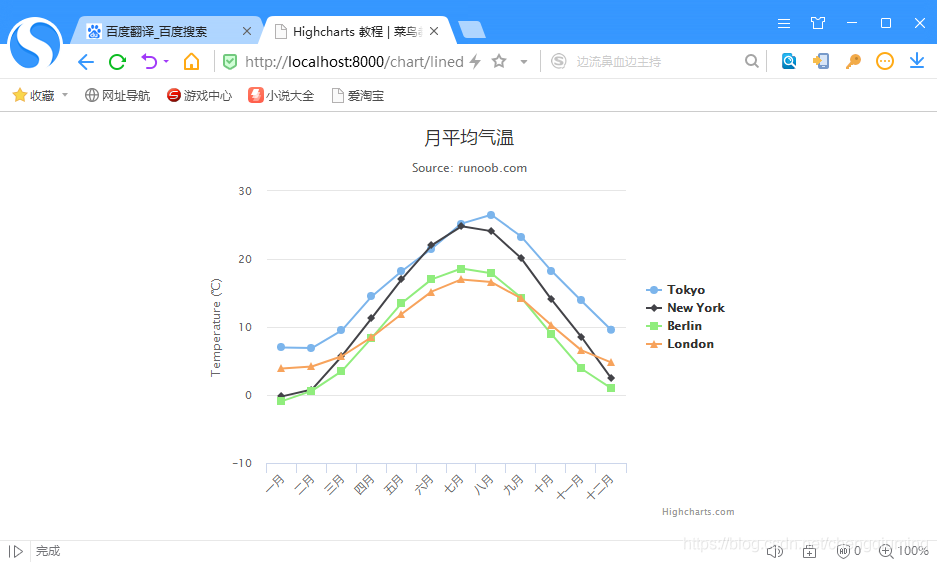
Task: Hide the Berlin series via the legend
Action: [x=684, y=326]
